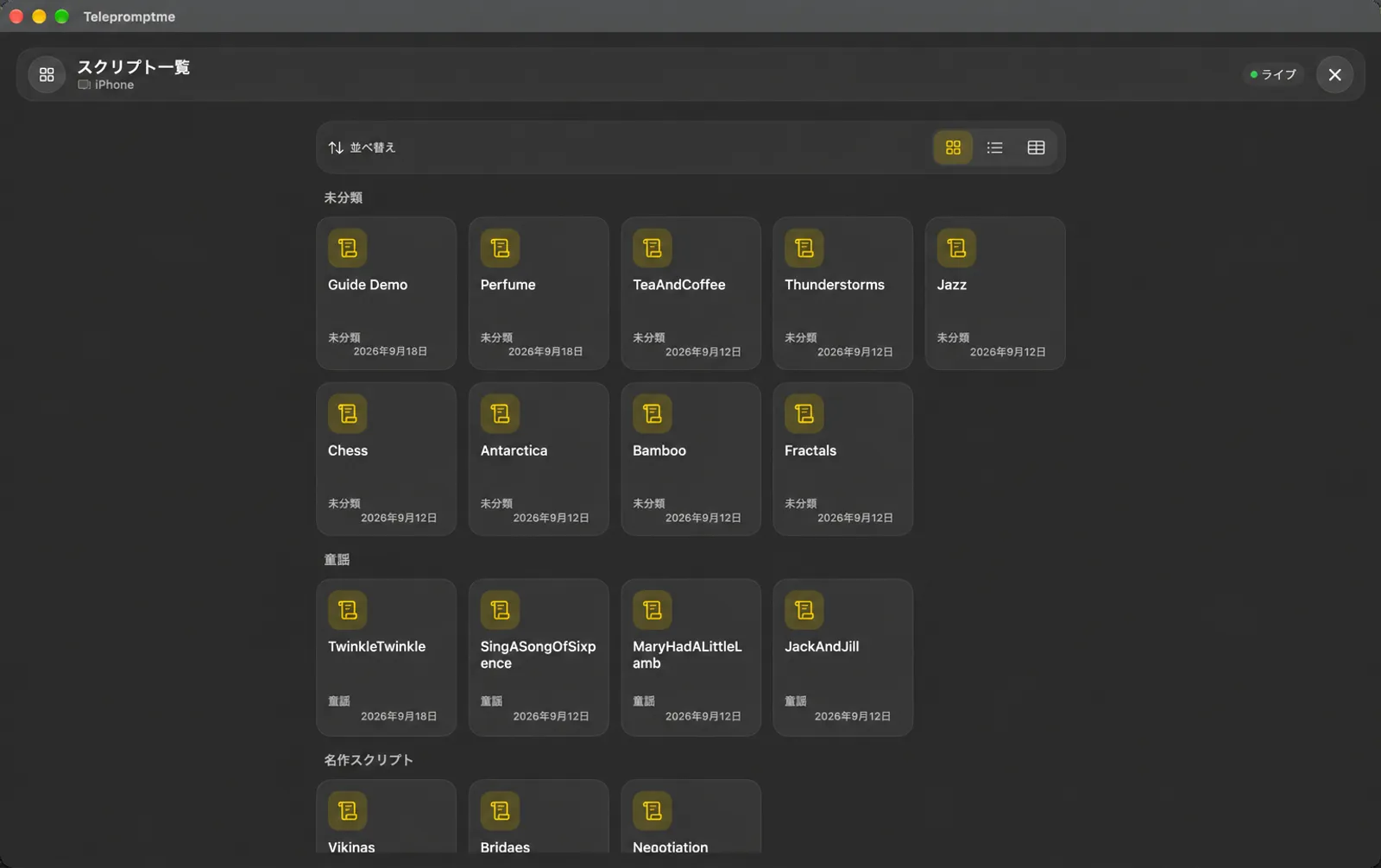Image resolution: width=1381 pixels, height=868 pixels.
Task: Close the script list panel with X
Action: pyautogui.click(x=1334, y=75)
